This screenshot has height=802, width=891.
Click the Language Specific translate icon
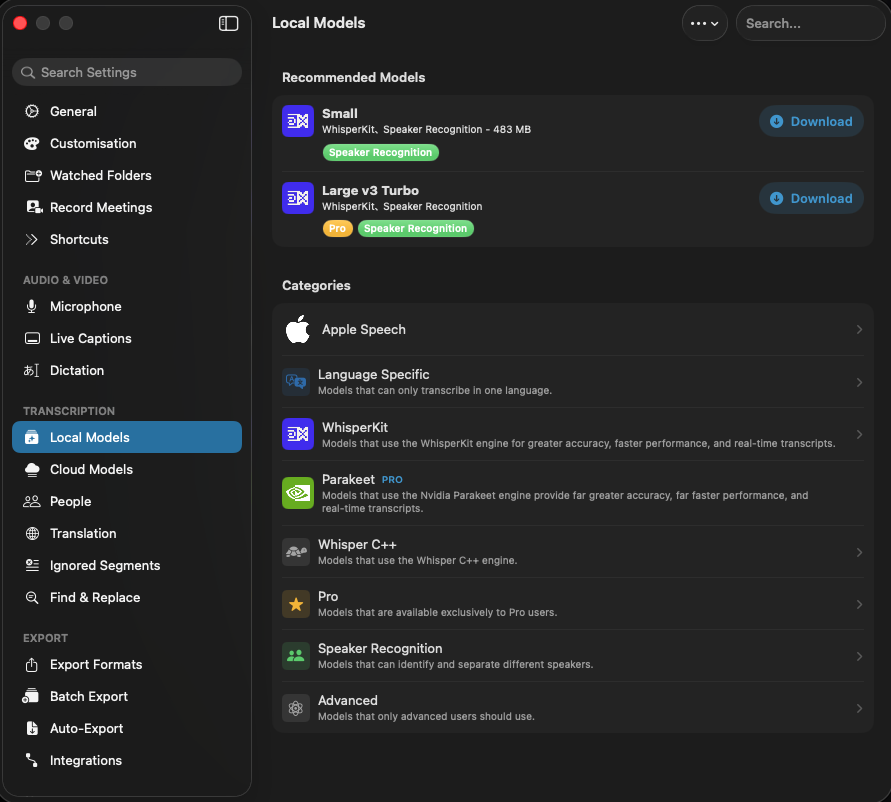(296, 381)
